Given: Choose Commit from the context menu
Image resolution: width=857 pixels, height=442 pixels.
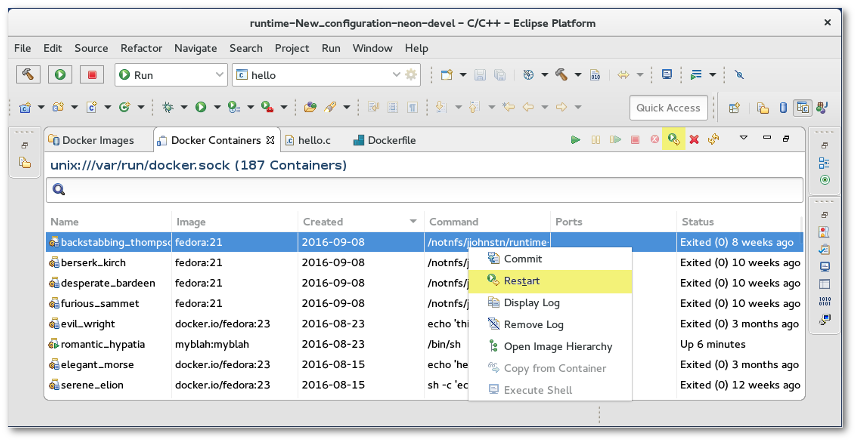Looking at the screenshot, I should tap(550, 259).
